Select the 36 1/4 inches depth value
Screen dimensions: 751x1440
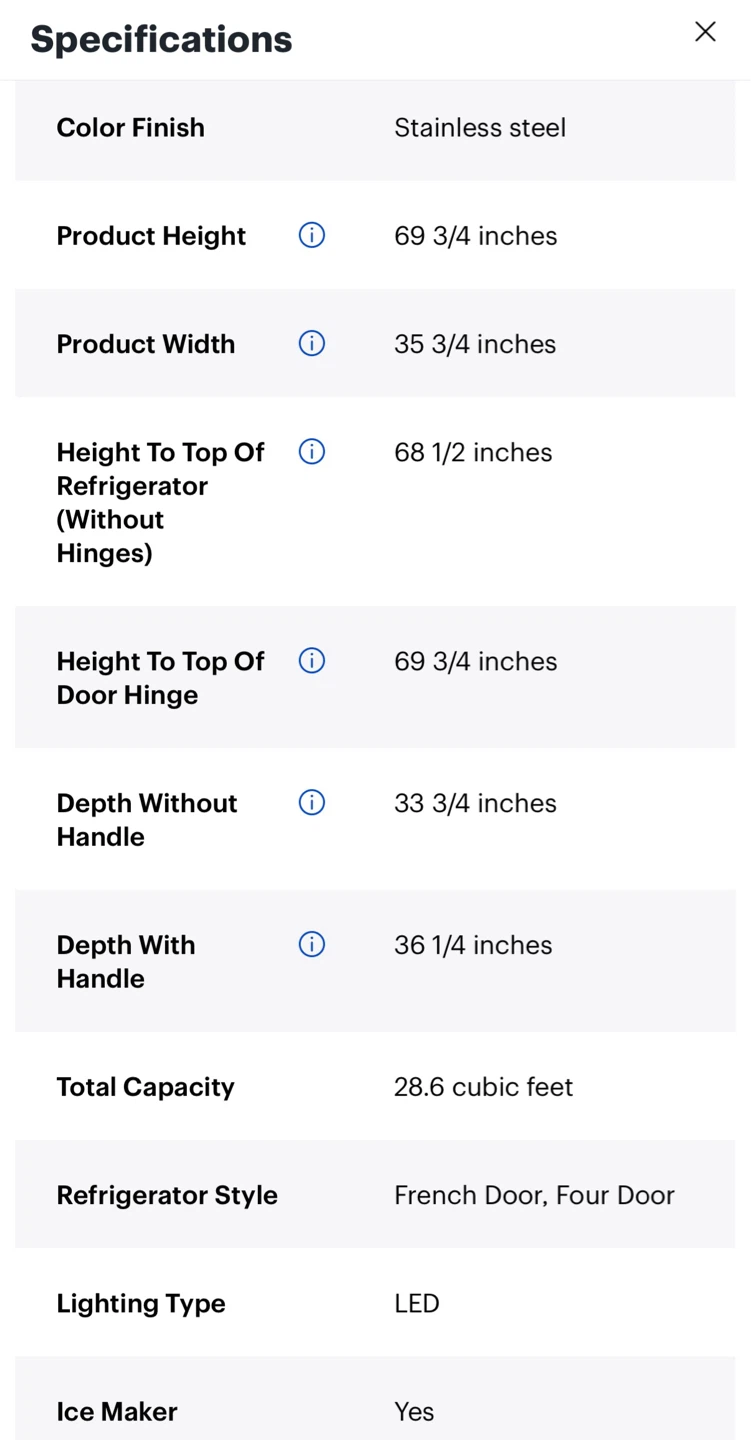point(473,945)
